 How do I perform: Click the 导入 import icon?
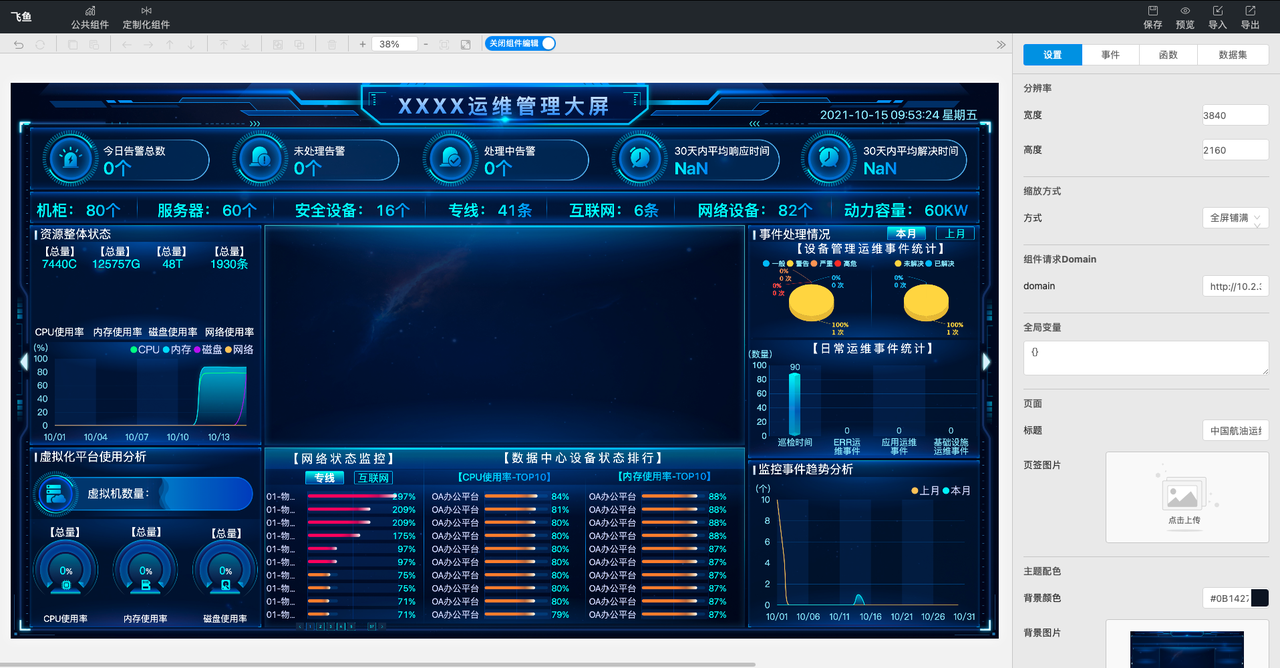pos(1217,10)
